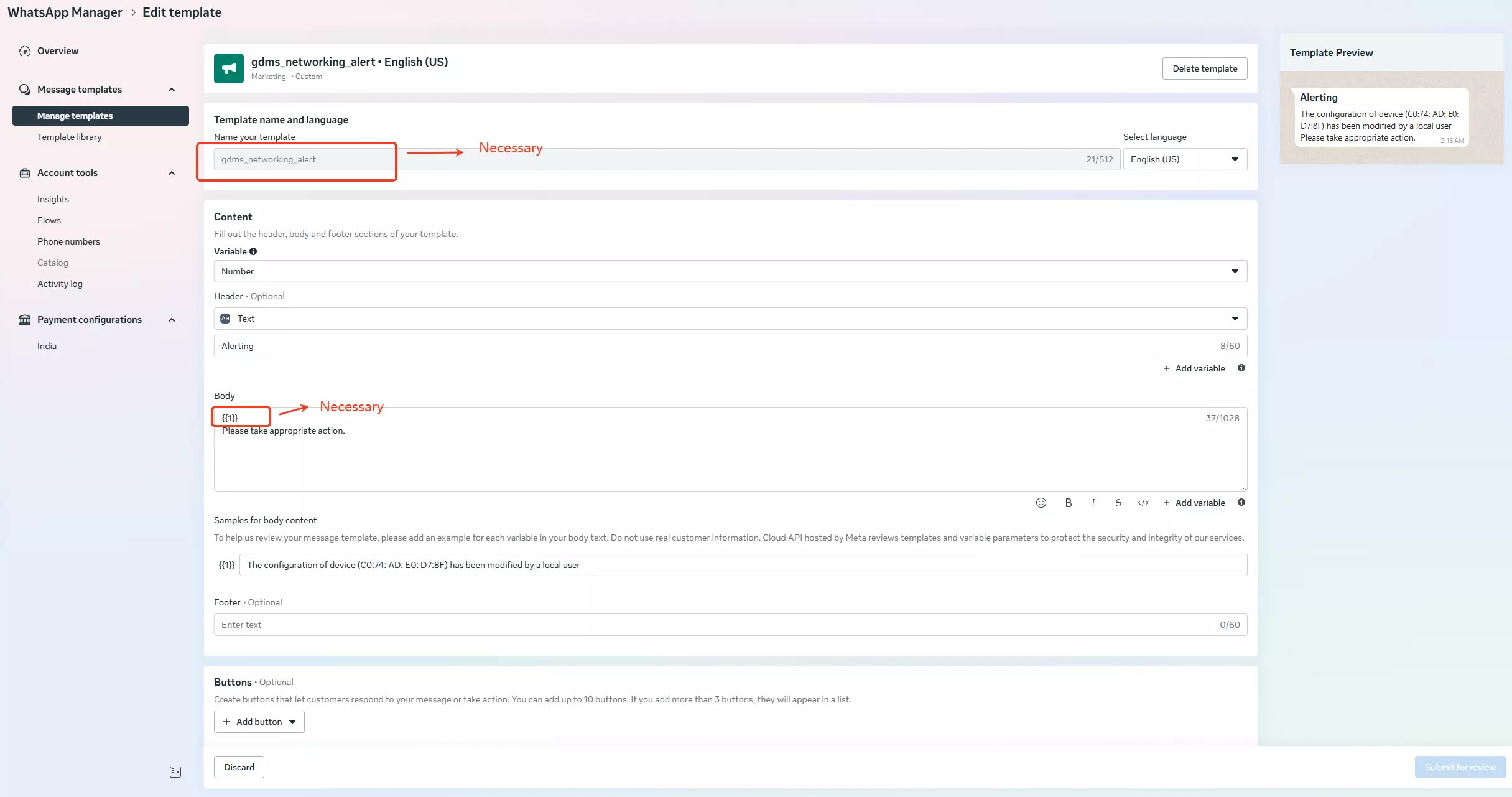Screen dimensions: 1512x797
Task: Click the Payment configurations bank icon
Action: point(25,320)
